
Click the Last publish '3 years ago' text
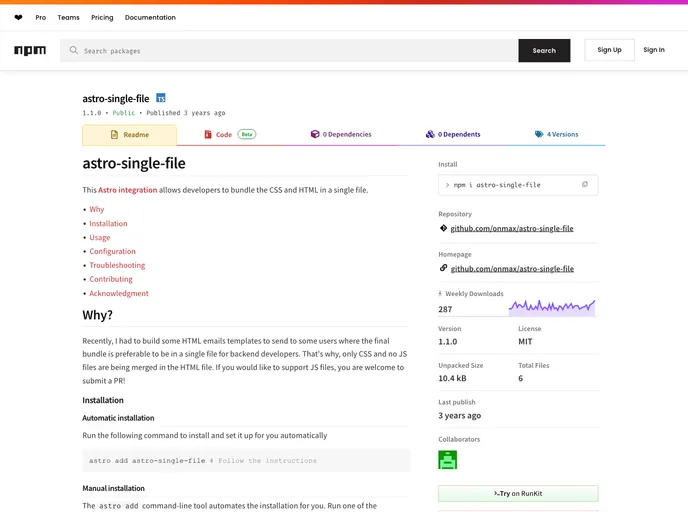(459, 415)
